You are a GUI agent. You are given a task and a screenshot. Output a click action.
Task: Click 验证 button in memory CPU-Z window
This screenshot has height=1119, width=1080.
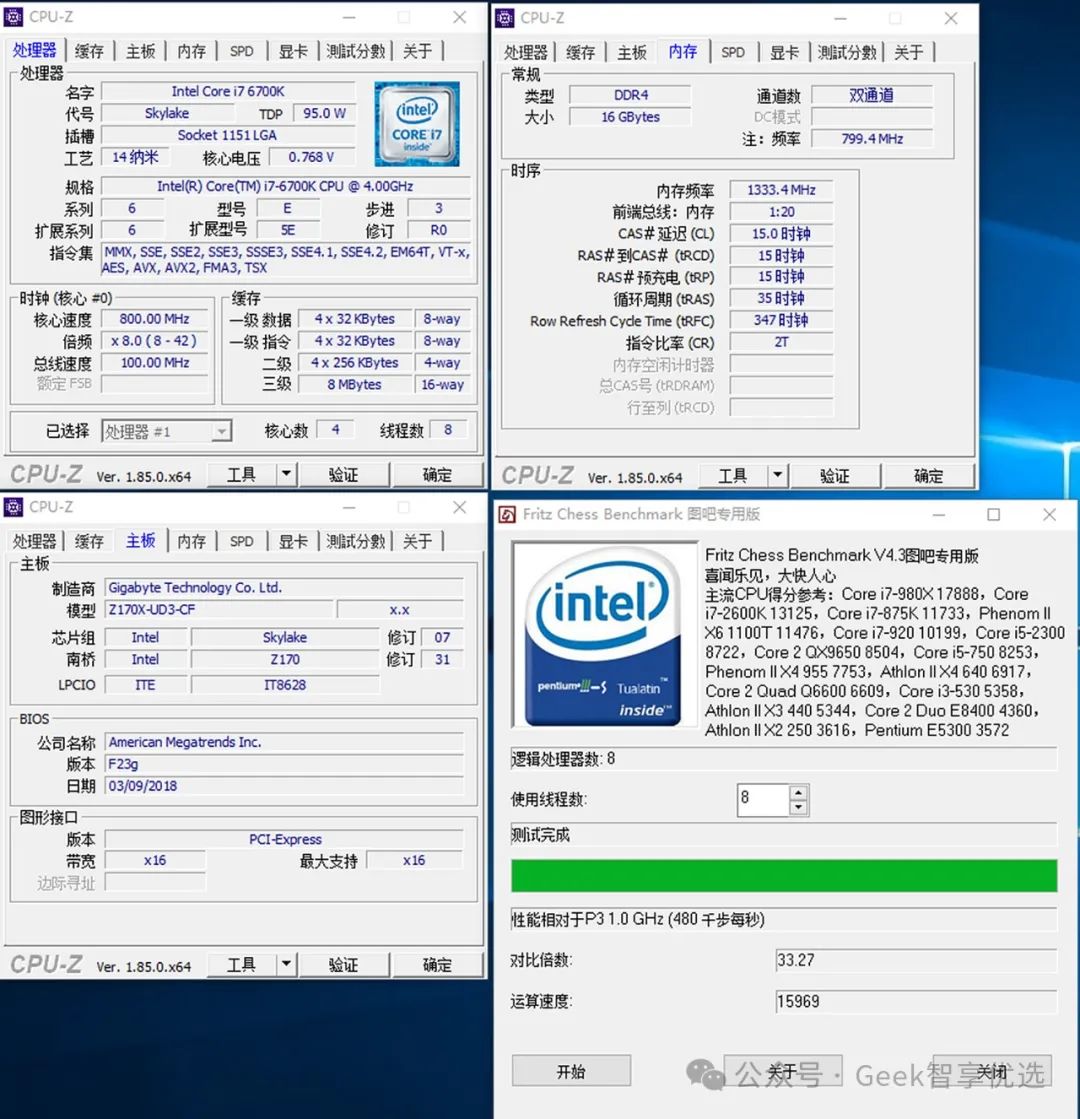click(834, 476)
